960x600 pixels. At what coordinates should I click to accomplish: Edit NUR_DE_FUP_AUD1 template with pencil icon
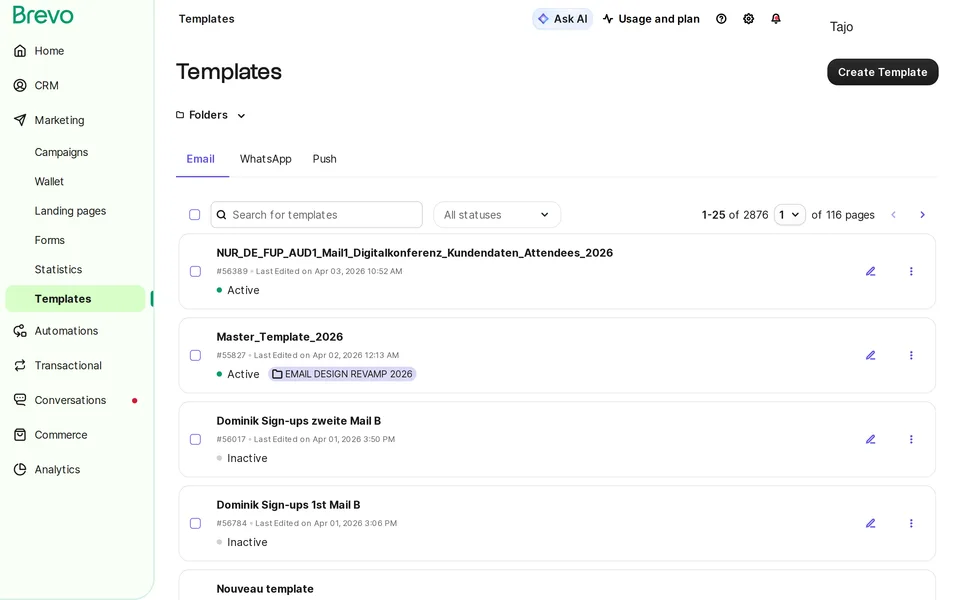click(871, 271)
